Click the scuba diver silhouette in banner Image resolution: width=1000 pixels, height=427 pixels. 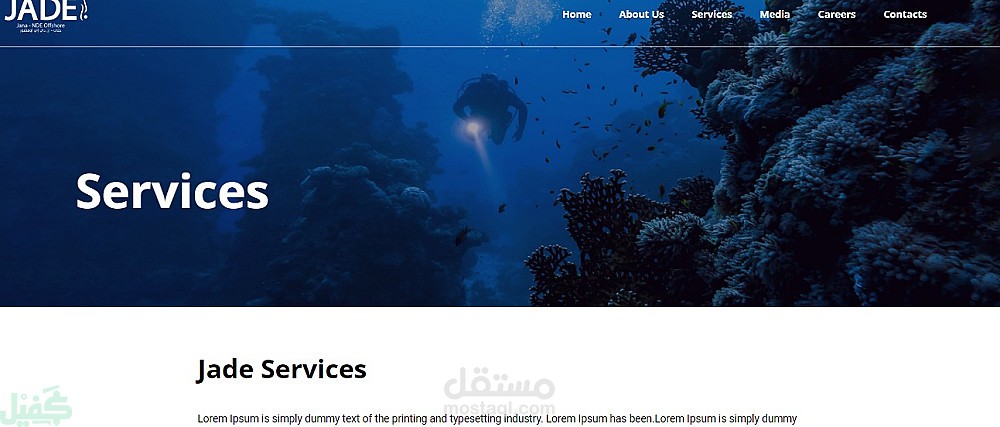(491, 105)
